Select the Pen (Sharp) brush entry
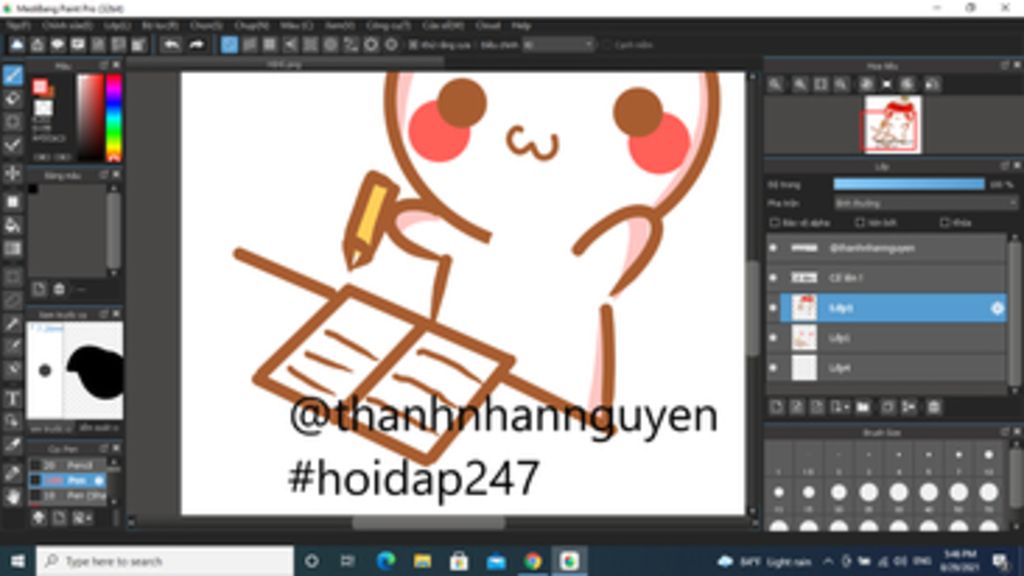This screenshot has width=1024, height=576. [67, 496]
